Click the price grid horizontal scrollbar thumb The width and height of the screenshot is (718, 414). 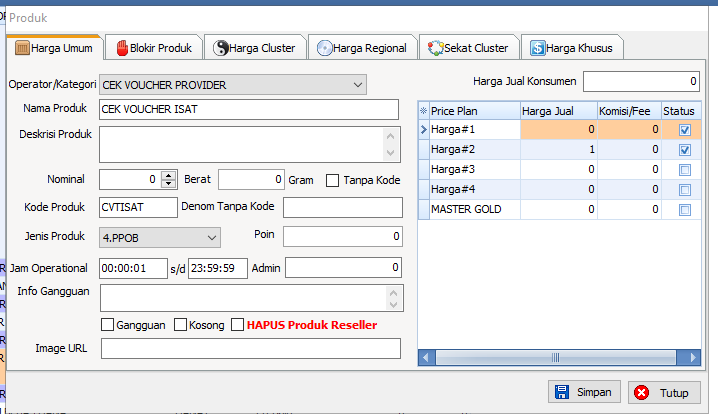(555, 357)
